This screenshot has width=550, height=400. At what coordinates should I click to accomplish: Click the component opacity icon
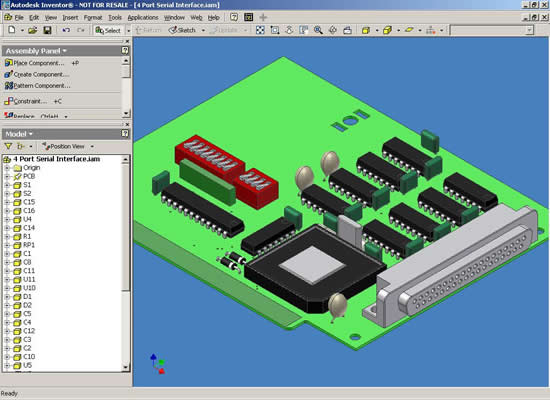(431, 30)
